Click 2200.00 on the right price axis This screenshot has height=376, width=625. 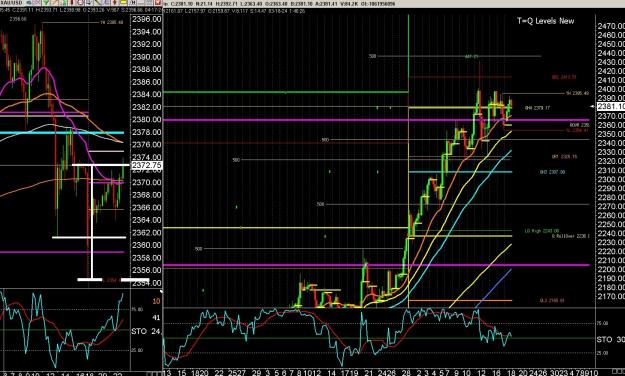coord(611,269)
